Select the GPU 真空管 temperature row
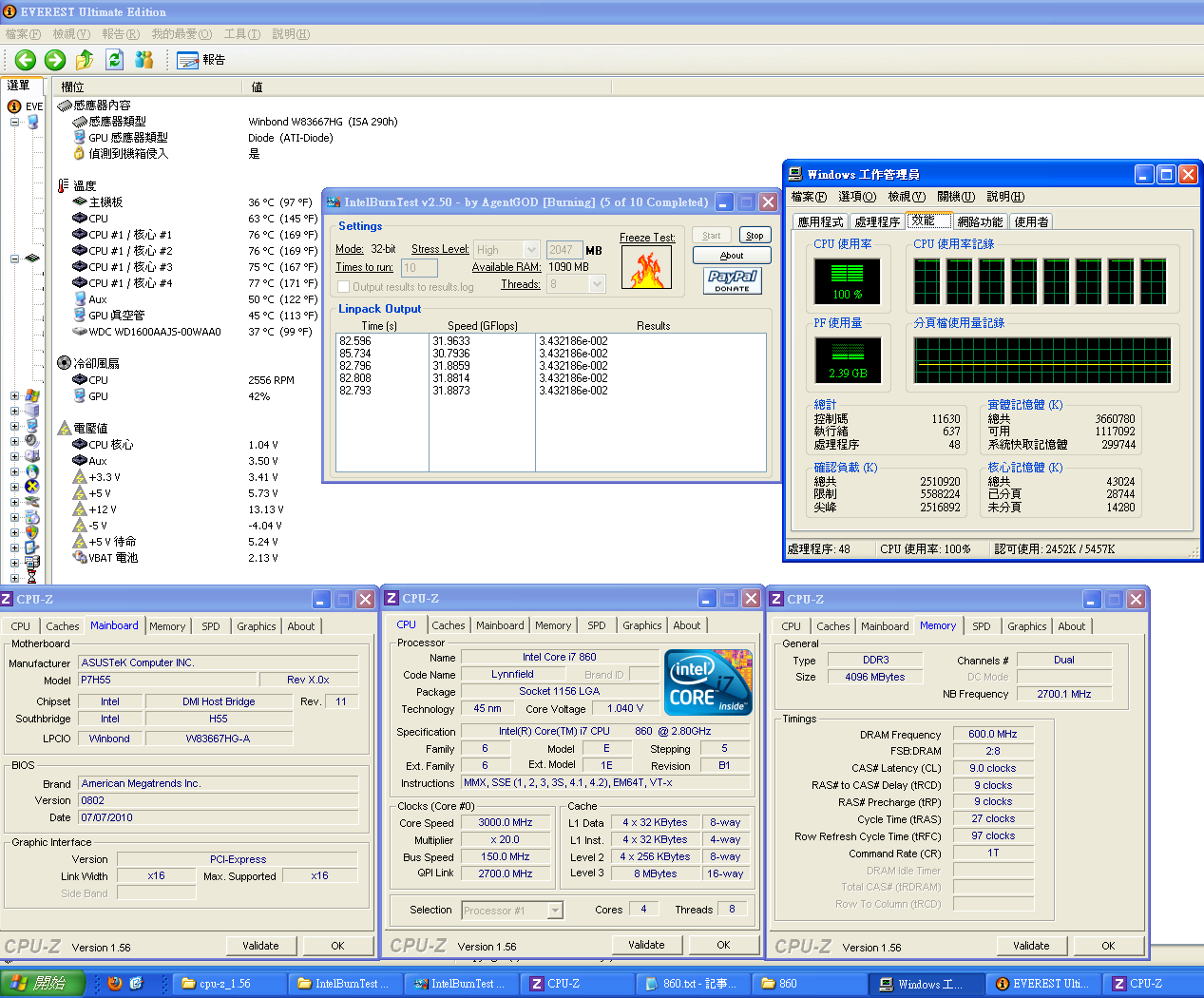Viewport: 1204px width, 998px height. pyautogui.click(x=195, y=316)
